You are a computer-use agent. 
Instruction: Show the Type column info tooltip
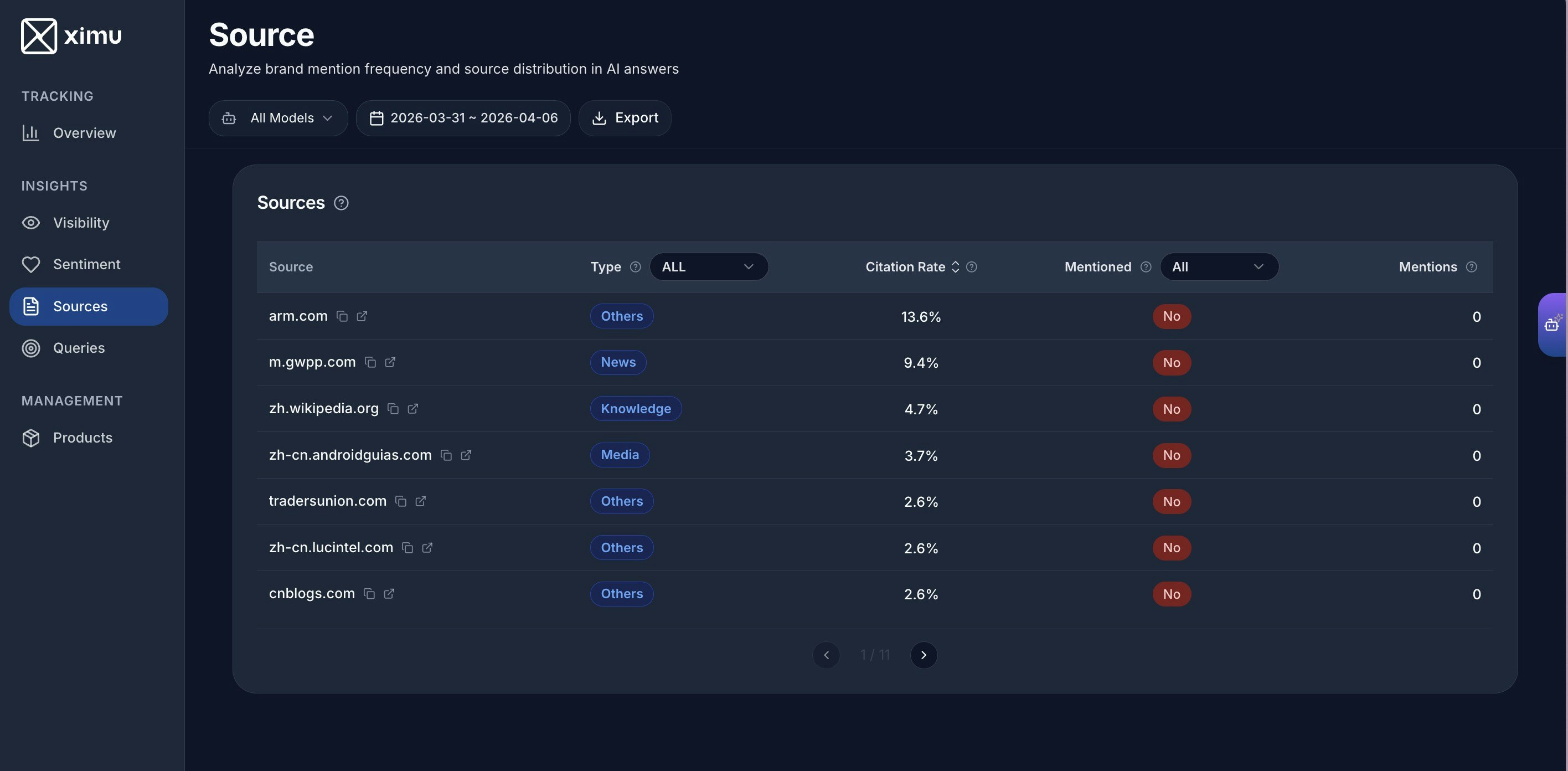636,267
